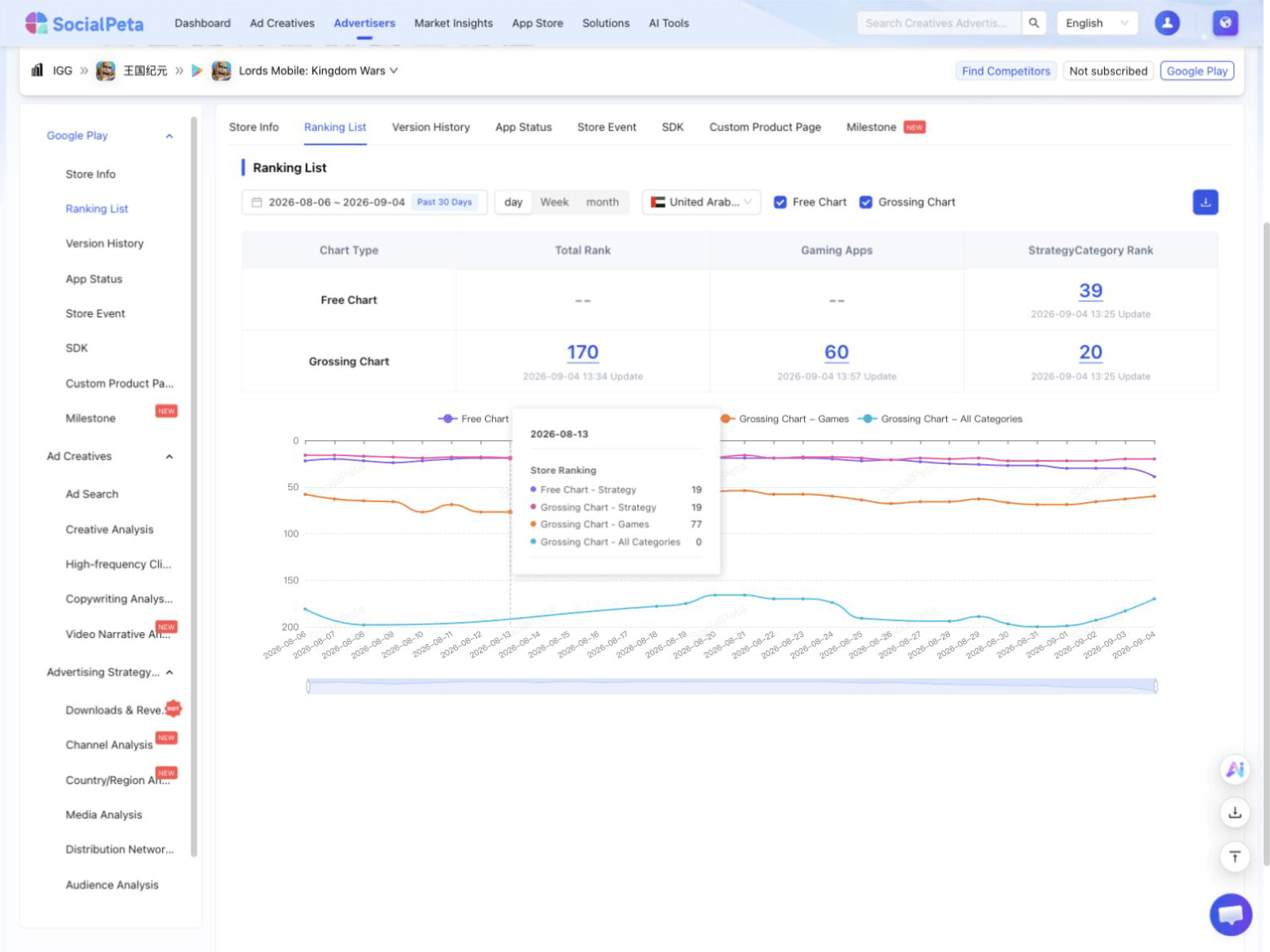Click the sidebar vertical scrollbar

tap(194, 486)
